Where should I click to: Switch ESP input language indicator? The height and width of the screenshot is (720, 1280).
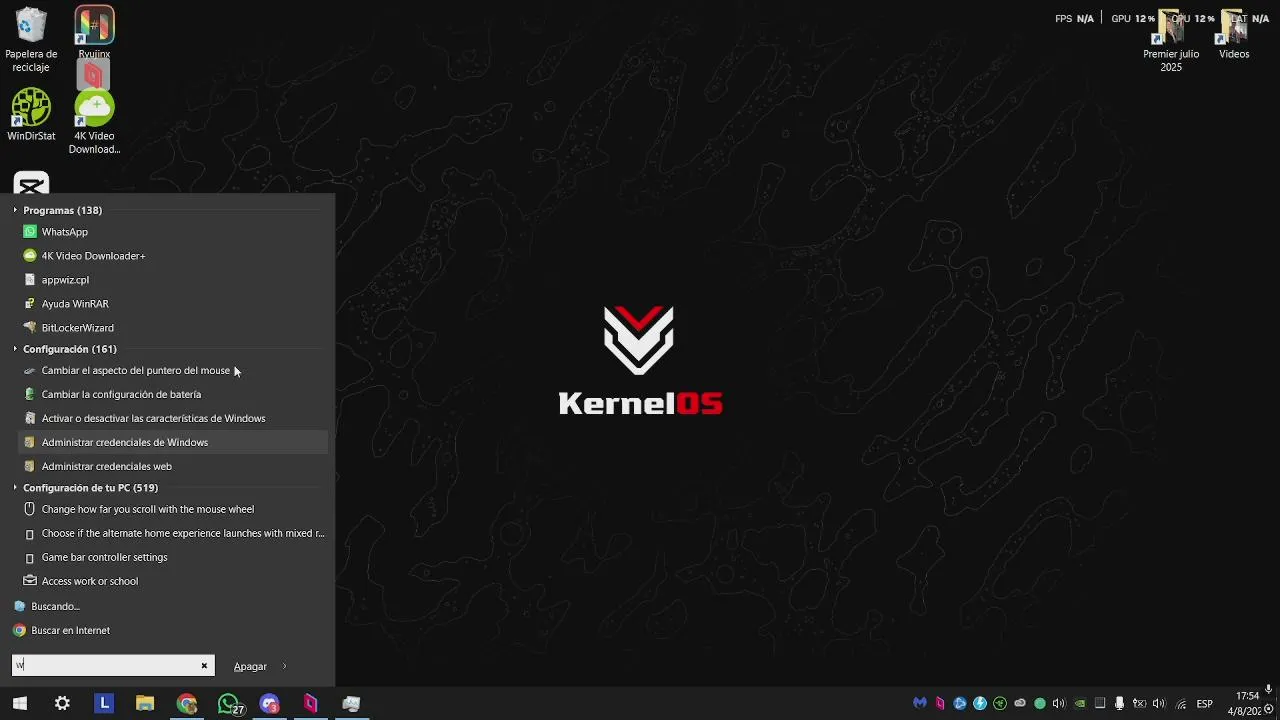click(x=1205, y=704)
